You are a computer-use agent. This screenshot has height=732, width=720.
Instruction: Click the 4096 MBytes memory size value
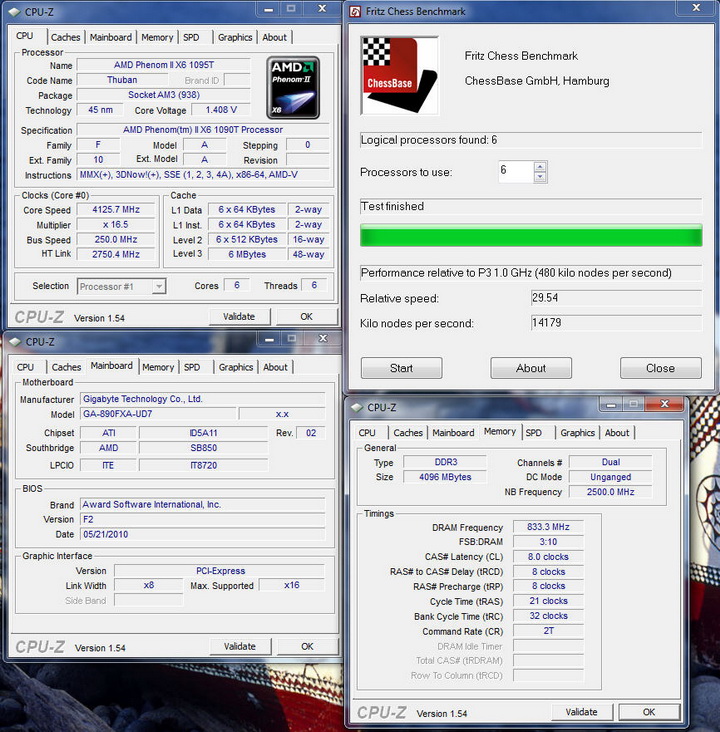pyautogui.click(x=445, y=477)
